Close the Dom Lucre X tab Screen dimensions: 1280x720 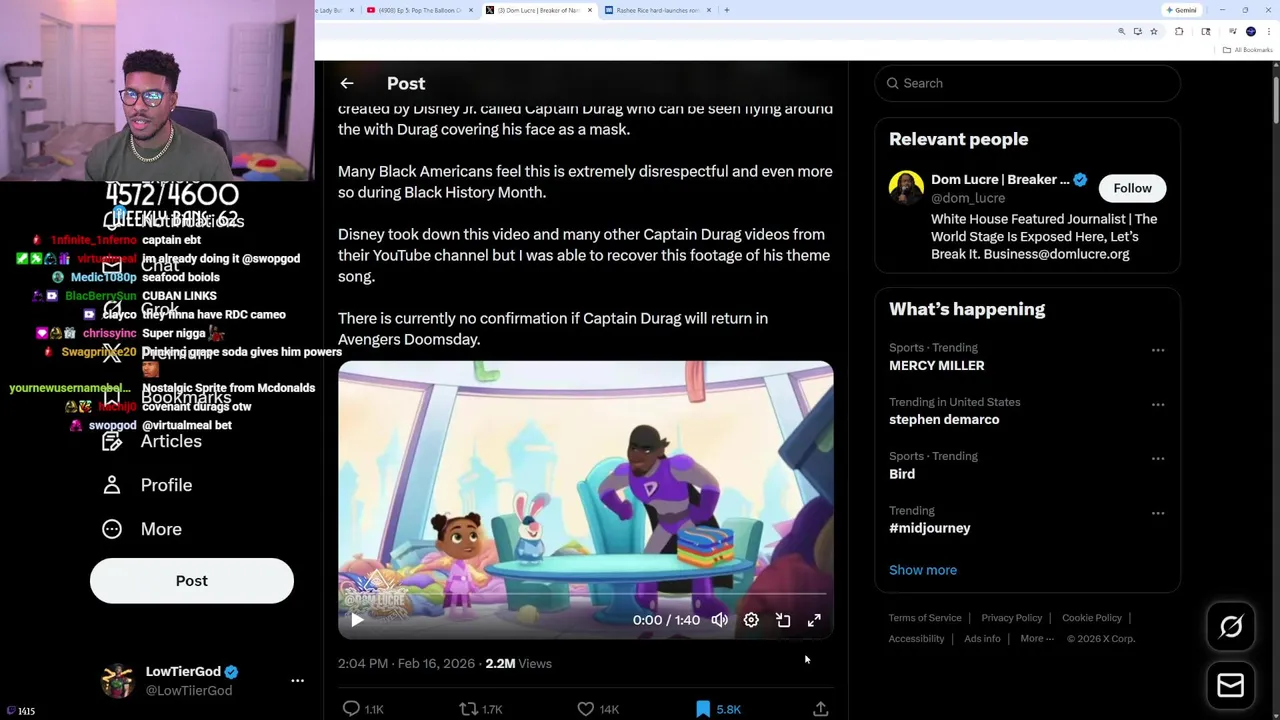[590, 10]
